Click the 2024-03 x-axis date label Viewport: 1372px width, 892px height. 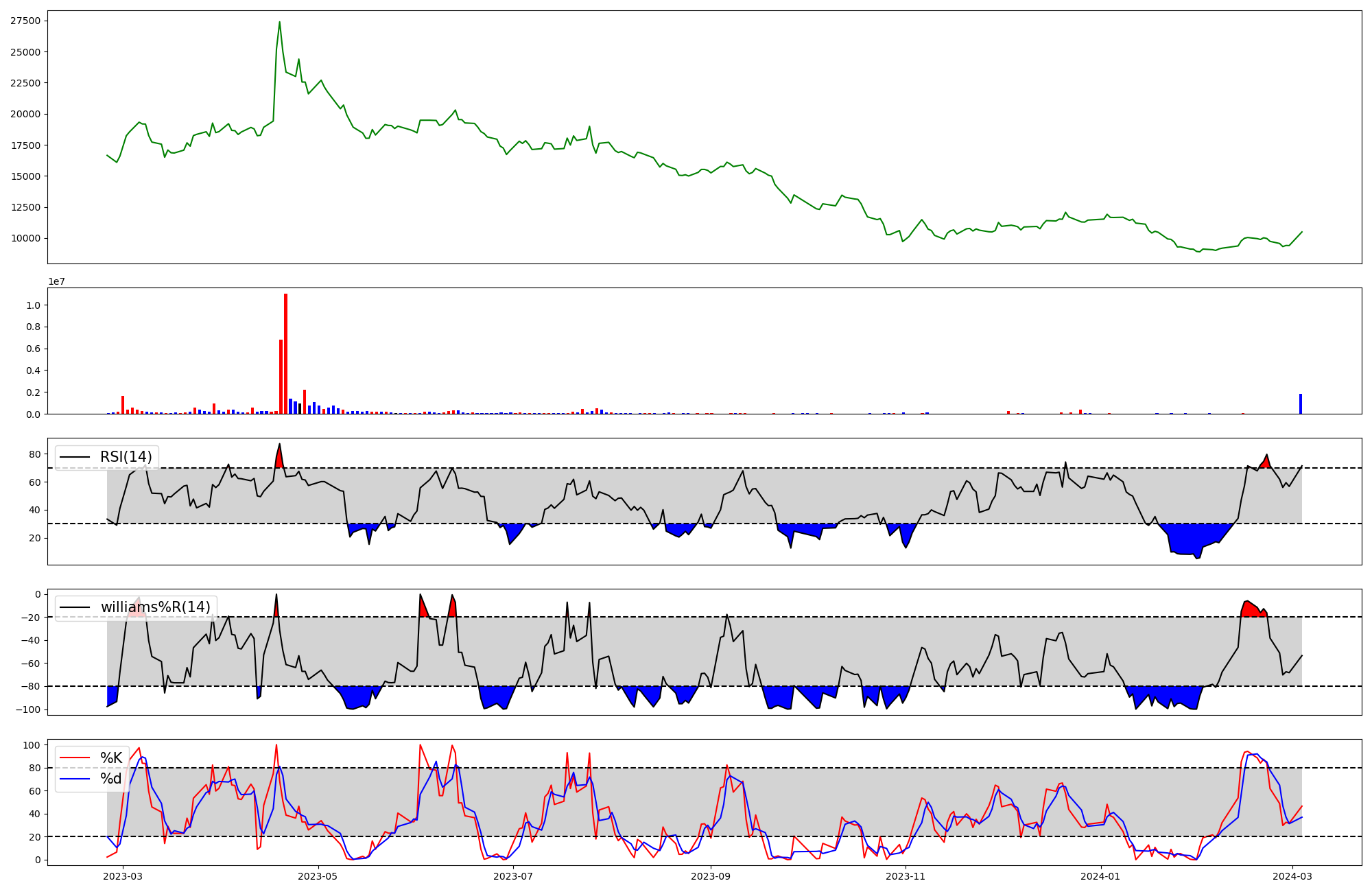click(1292, 876)
